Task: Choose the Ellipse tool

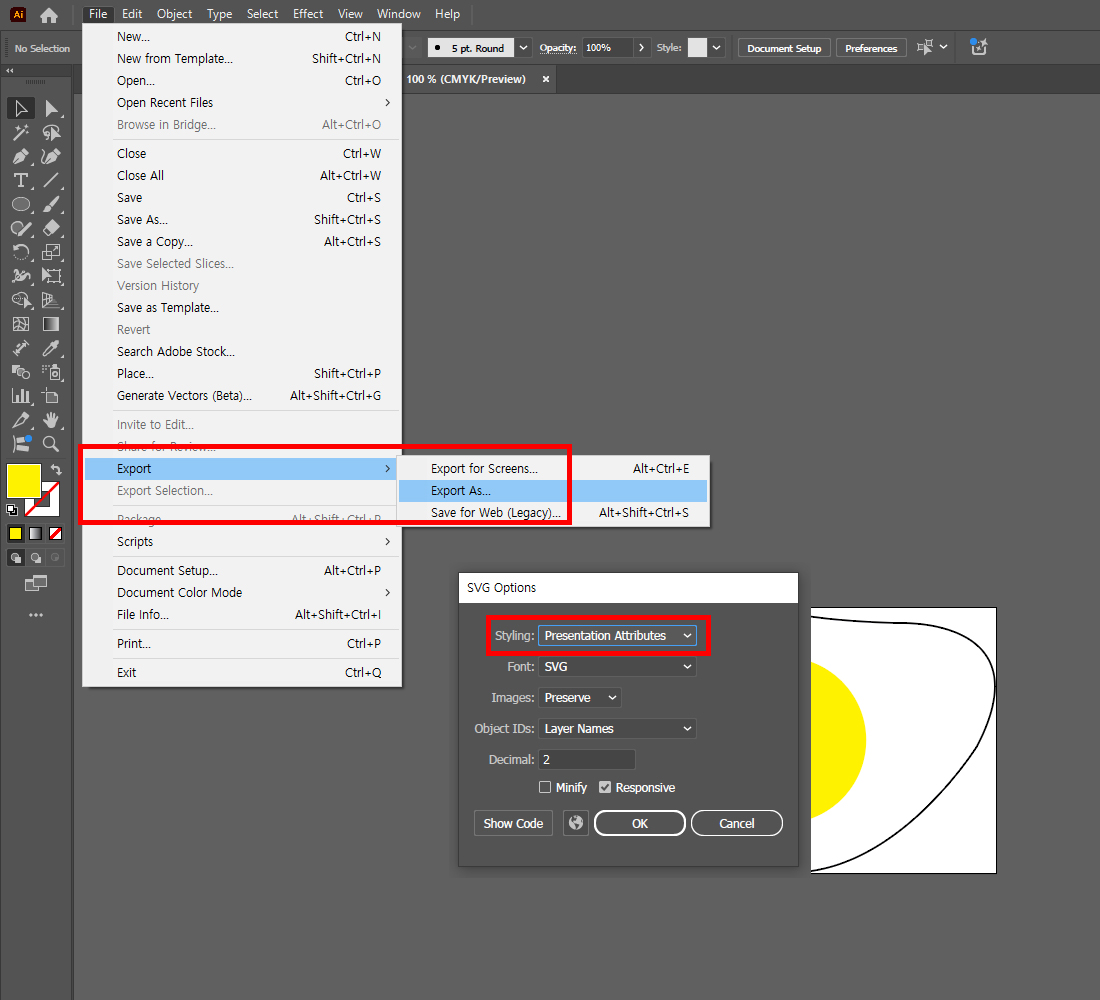Action: (21, 204)
